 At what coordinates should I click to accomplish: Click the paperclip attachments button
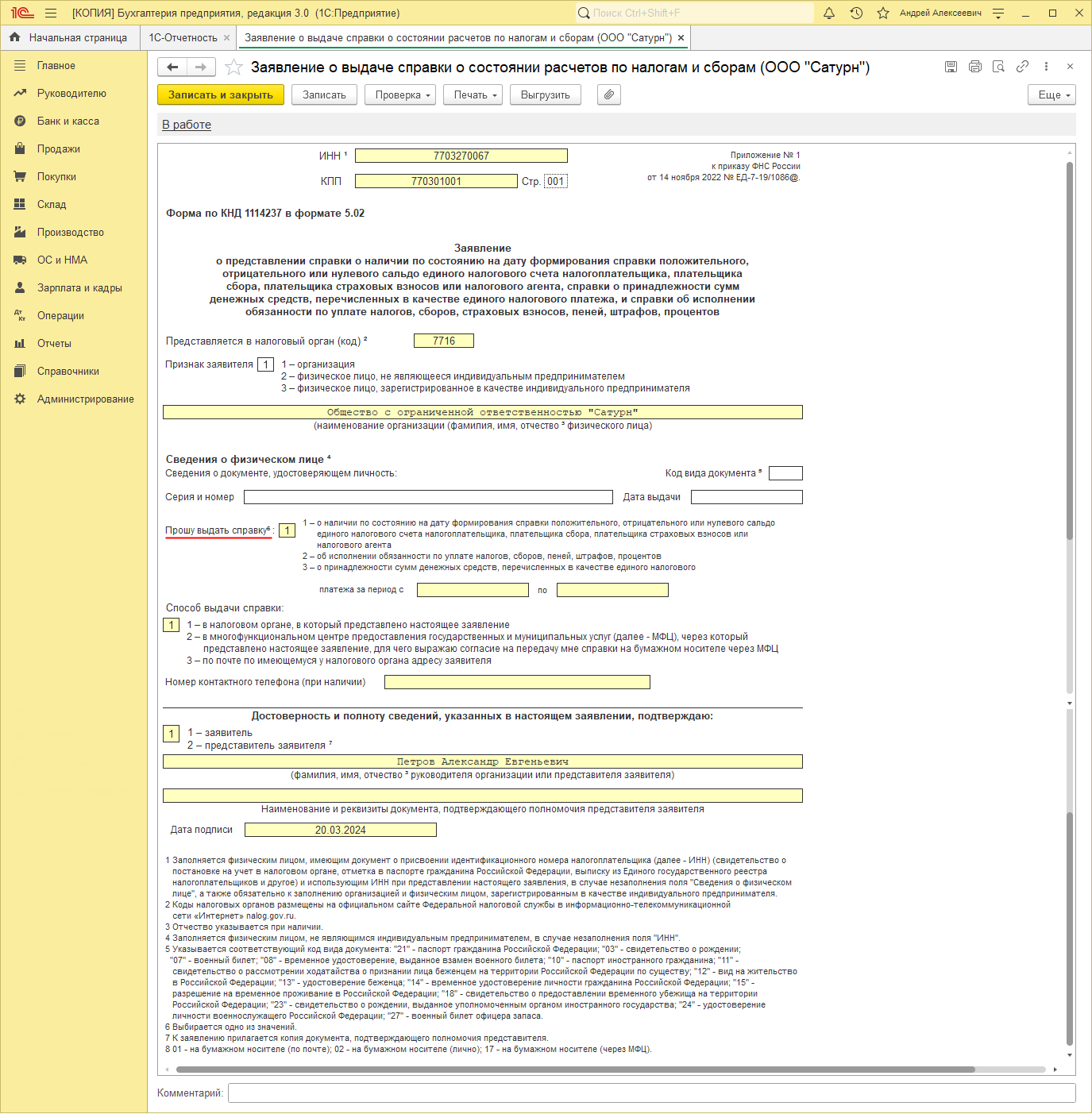click(x=609, y=94)
